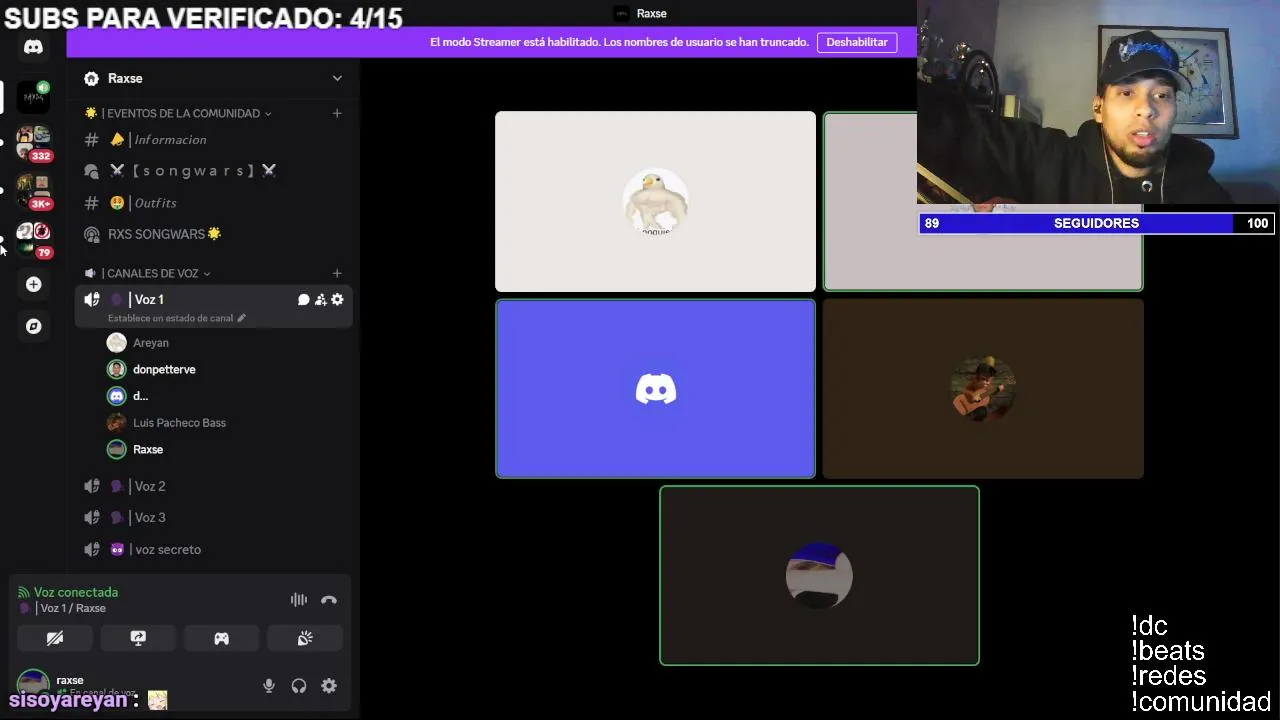Viewport: 1280px width, 720px height.
Task: Open user settings gear icon
Action: (x=329, y=686)
